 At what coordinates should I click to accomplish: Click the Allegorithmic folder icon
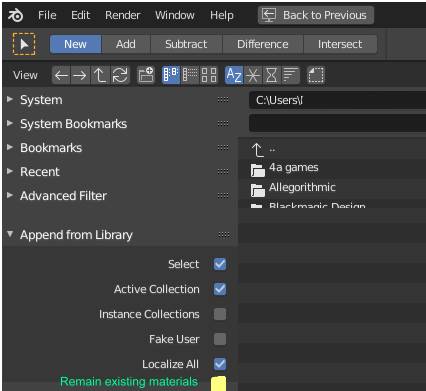(258, 190)
